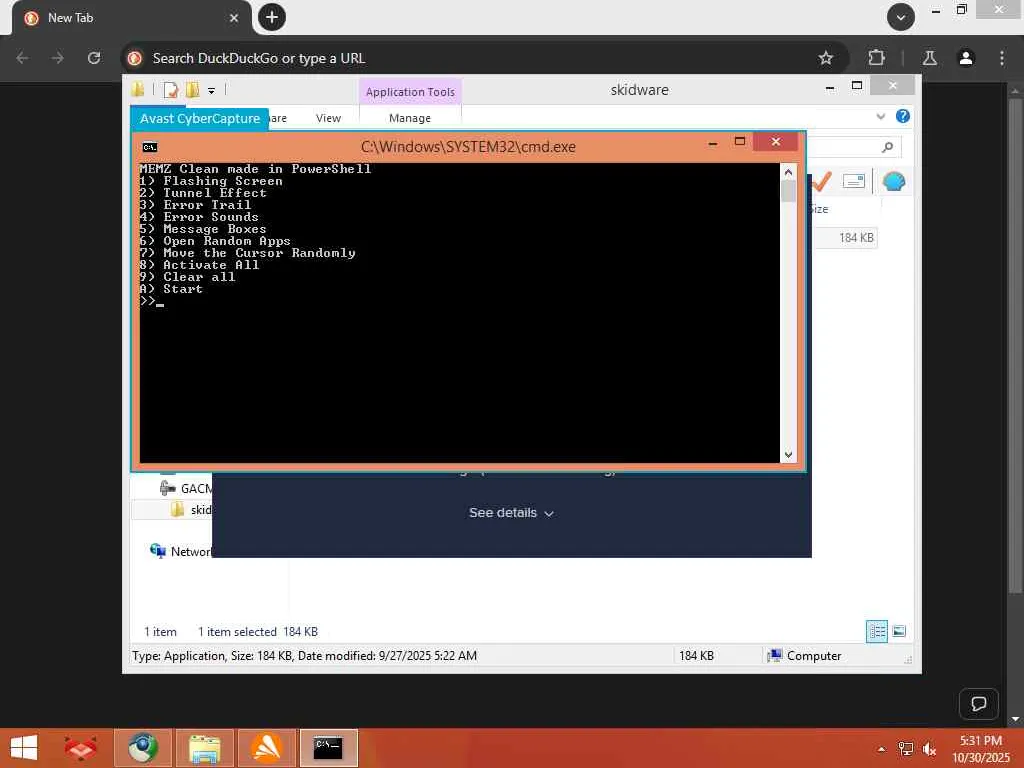Image resolution: width=1024 pixels, height=768 pixels.
Task: Show hidden tray icons arrow
Action: click(x=881, y=749)
